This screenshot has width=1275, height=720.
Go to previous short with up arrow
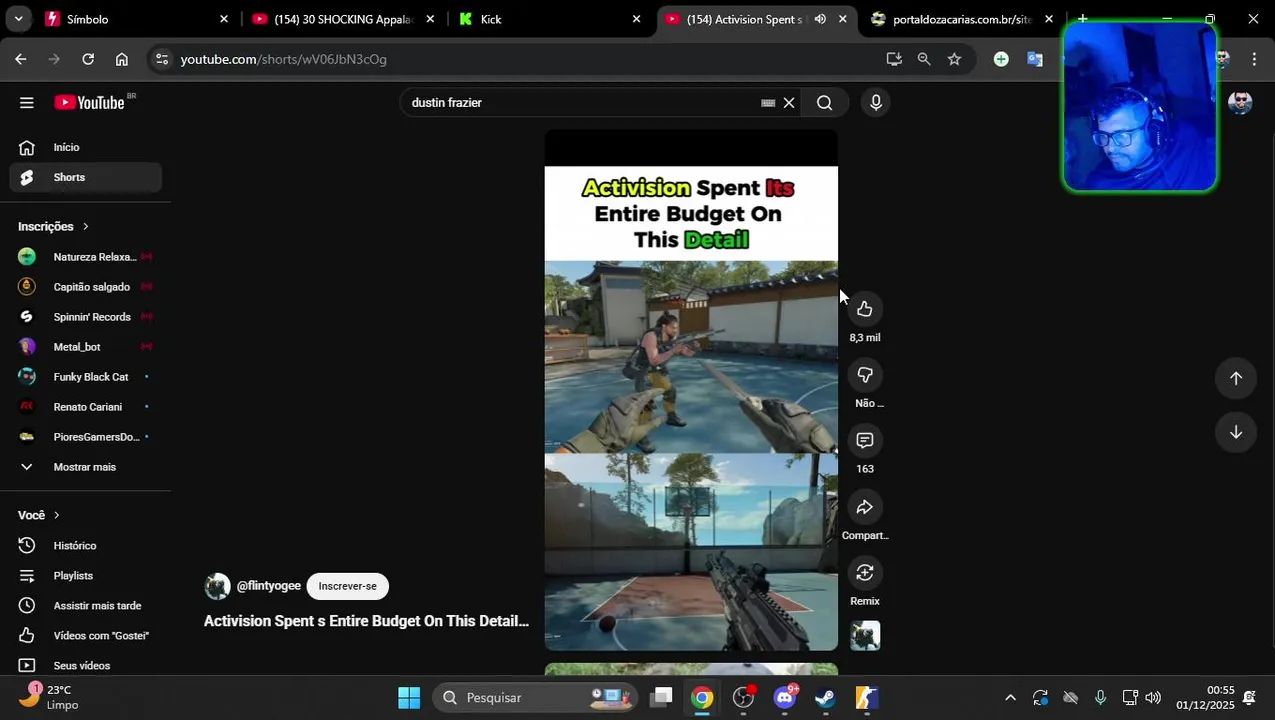pyautogui.click(x=1236, y=378)
